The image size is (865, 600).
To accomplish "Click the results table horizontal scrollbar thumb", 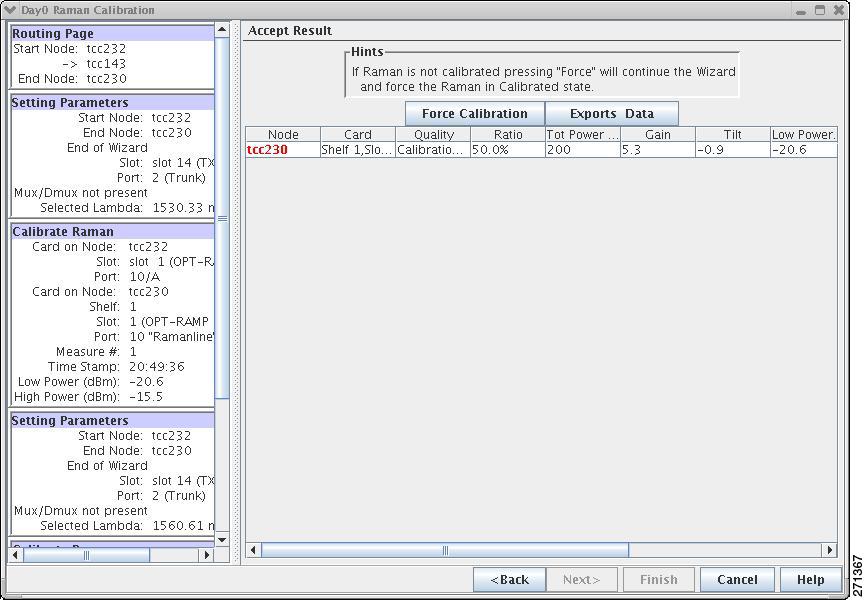I will coord(445,550).
